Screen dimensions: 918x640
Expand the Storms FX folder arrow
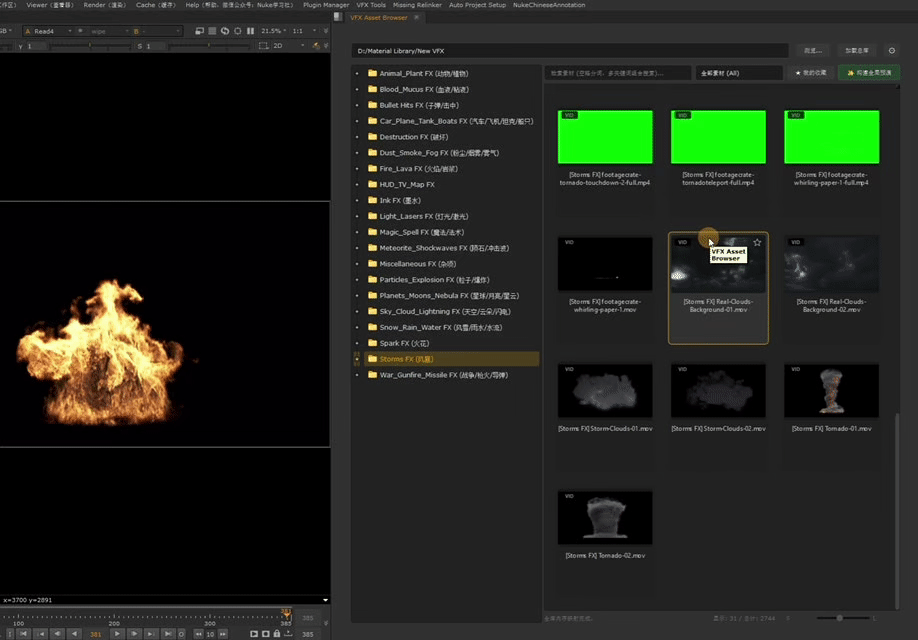click(x=358, y=359)
